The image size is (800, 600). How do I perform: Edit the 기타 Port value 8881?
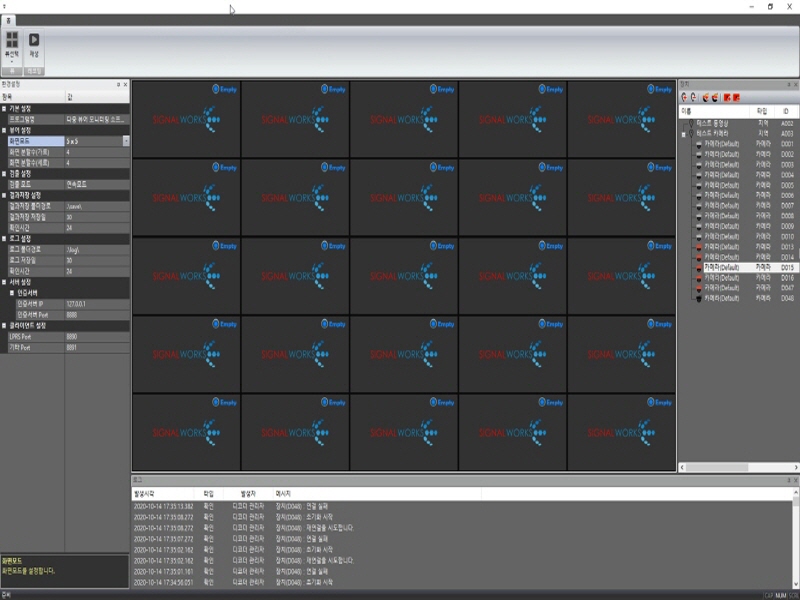[97, 347]
